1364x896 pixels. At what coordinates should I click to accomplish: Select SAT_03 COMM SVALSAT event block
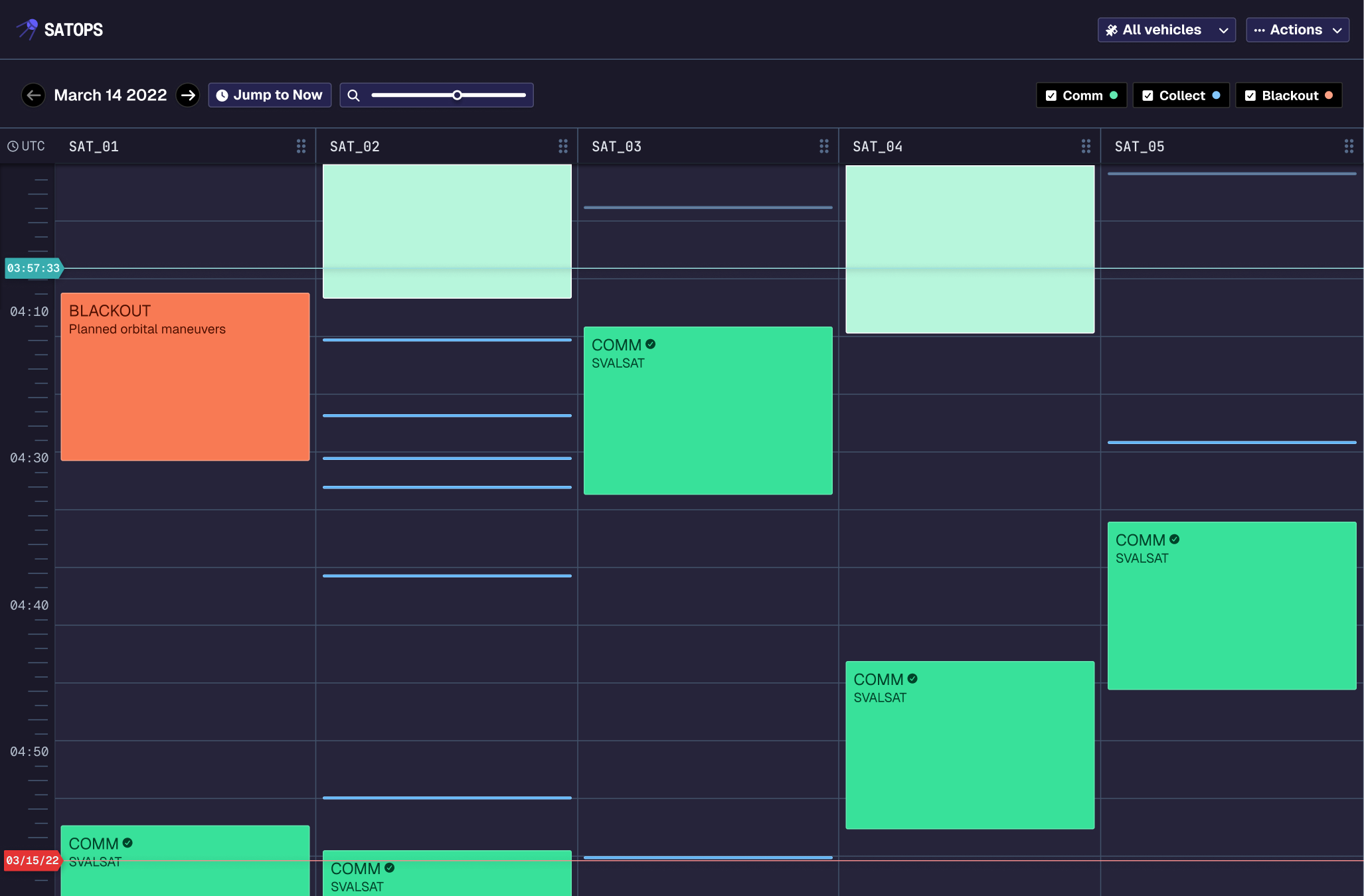tap(707, 410)
